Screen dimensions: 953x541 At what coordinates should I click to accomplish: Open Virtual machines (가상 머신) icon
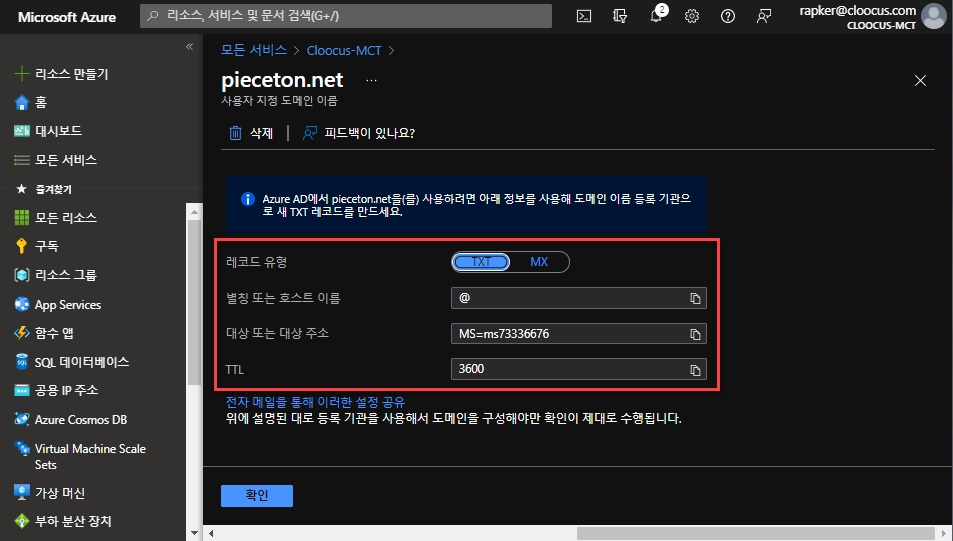(x=22, y=492)
